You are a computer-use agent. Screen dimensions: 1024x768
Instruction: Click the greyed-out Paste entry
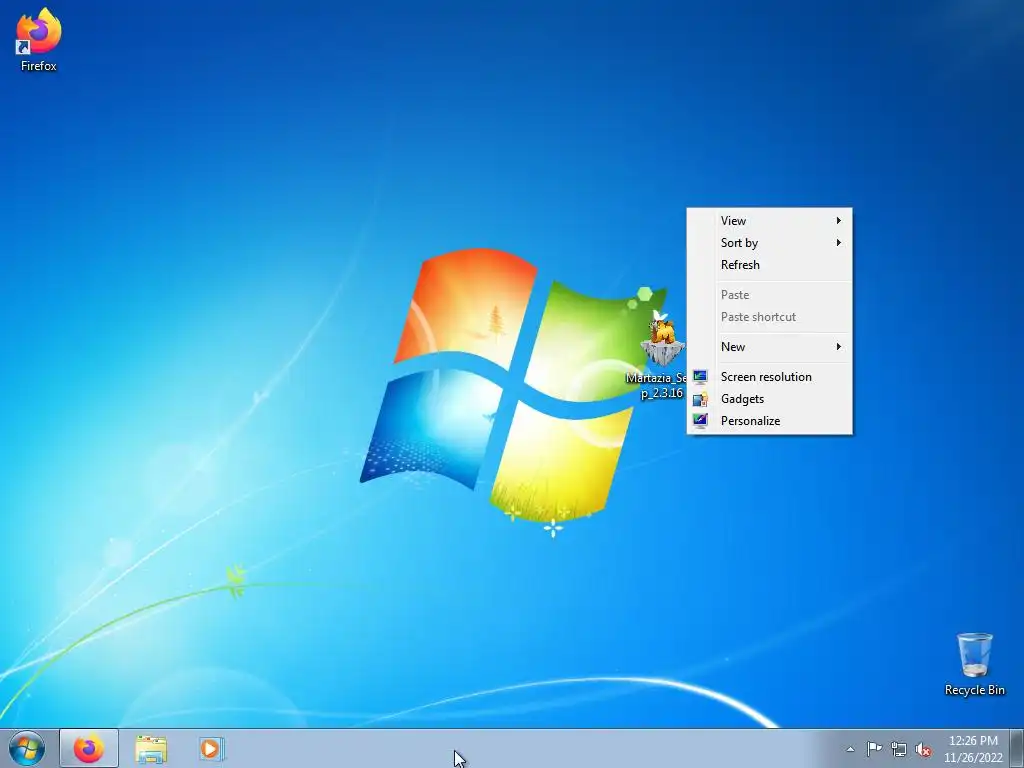[x=769, y=295]
